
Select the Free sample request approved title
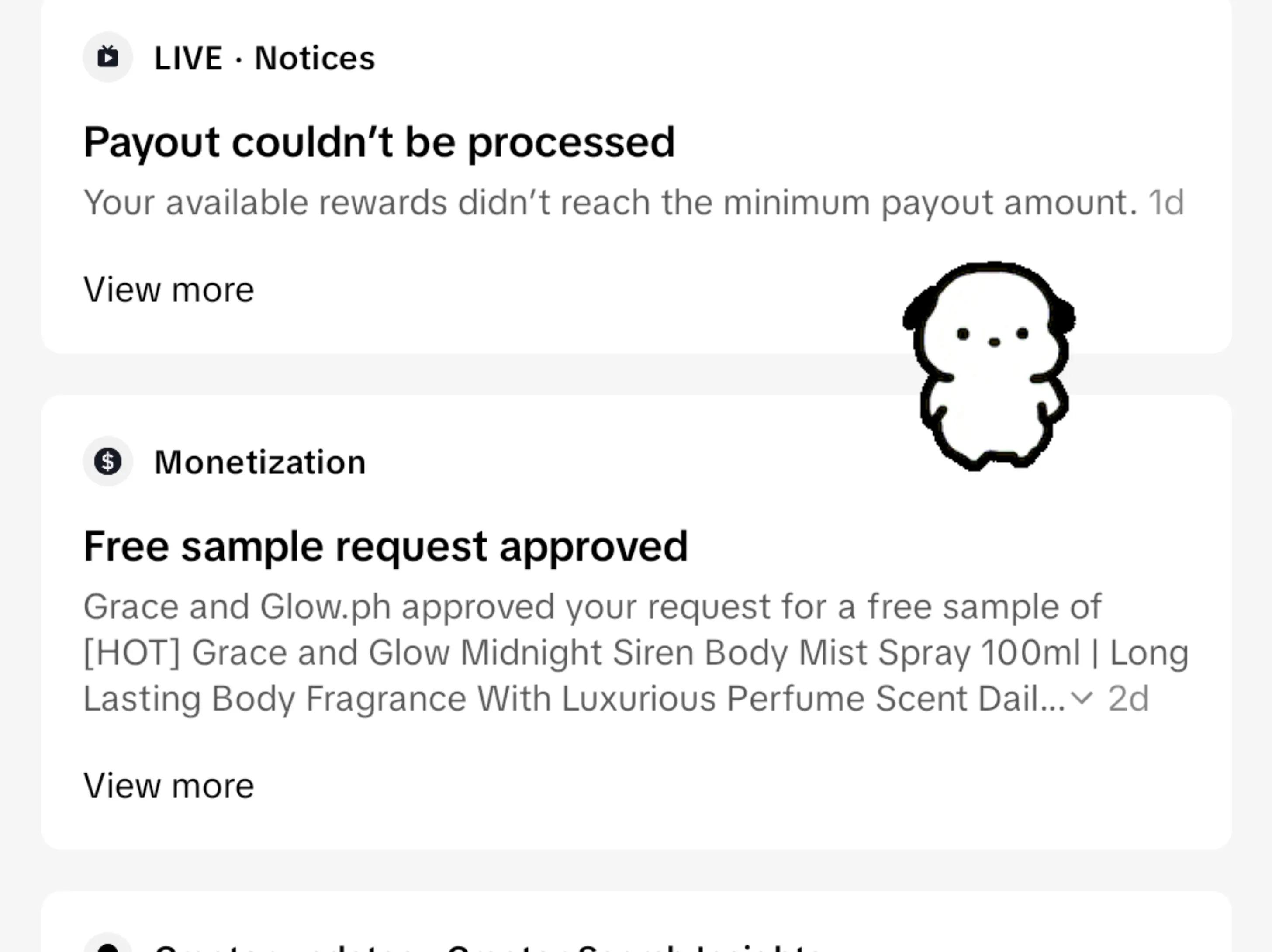pyautogui.click(x=385, y=547)
